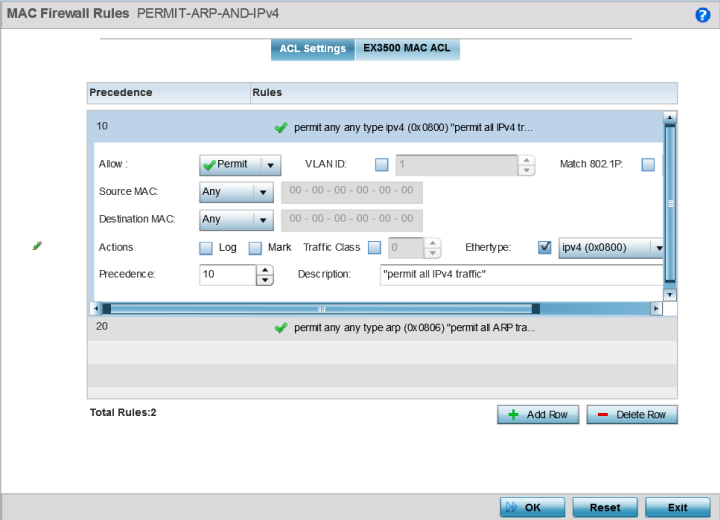The width and height of the screenshot is (720, 520).
Task: Open the Allow Permit dropdown
Action: point(240,165)
